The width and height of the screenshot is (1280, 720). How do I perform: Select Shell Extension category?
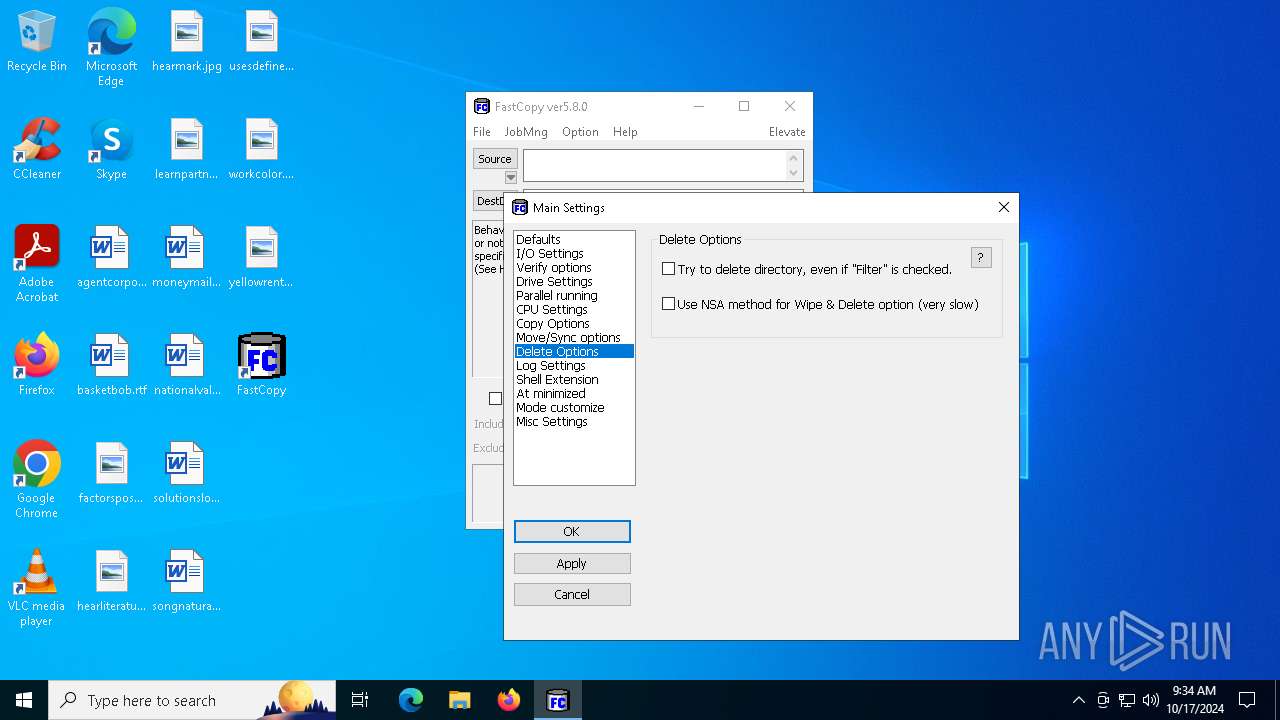pos(574,379)
